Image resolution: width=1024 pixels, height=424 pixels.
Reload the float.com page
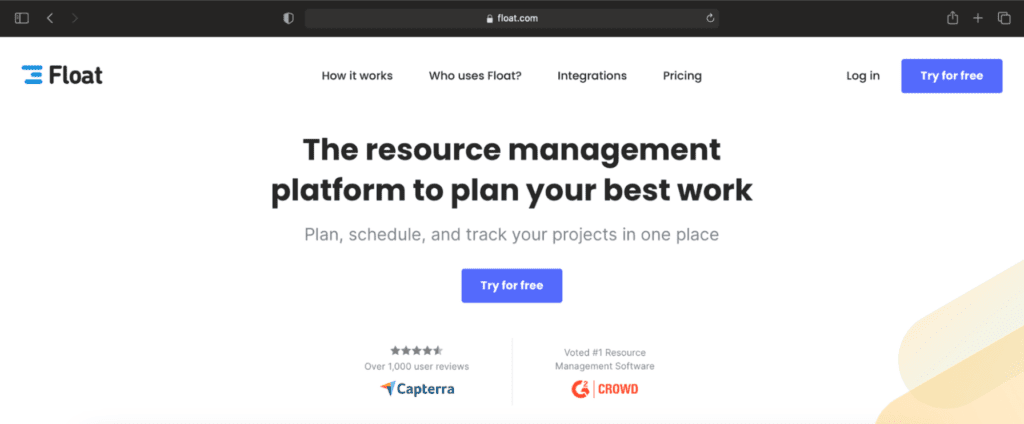pyautogui.click(x=710, y=18)
